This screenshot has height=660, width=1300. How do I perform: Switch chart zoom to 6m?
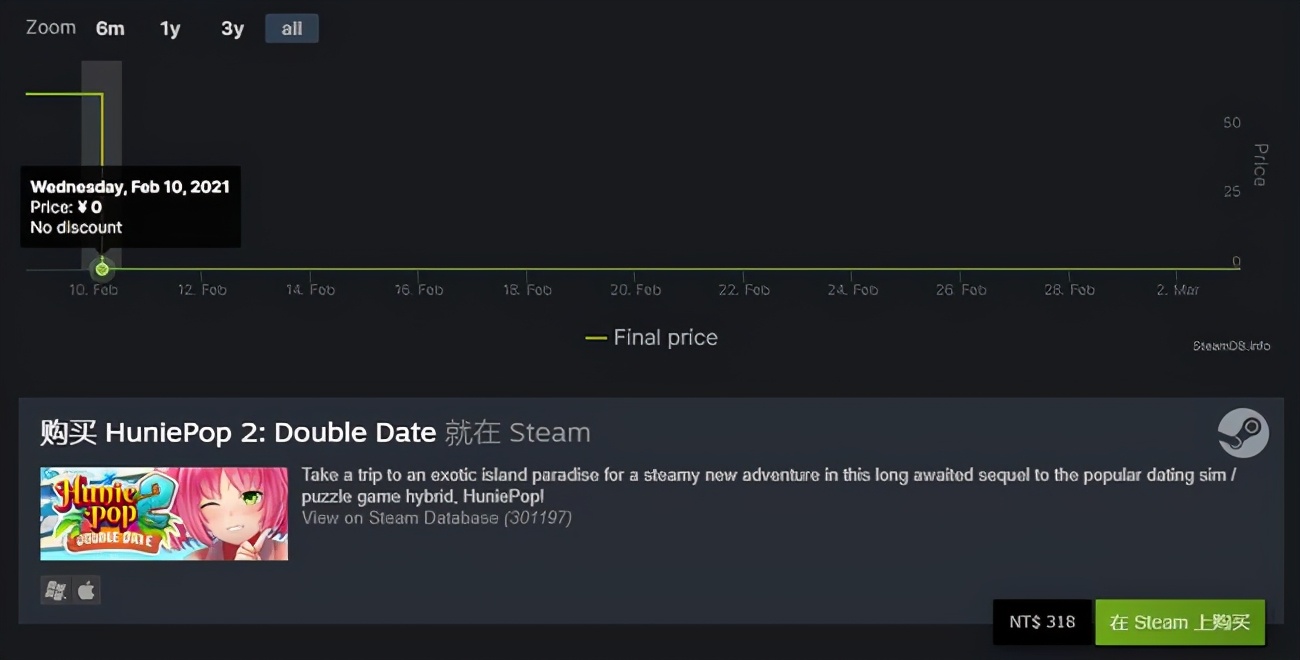(x=110, y=28)
